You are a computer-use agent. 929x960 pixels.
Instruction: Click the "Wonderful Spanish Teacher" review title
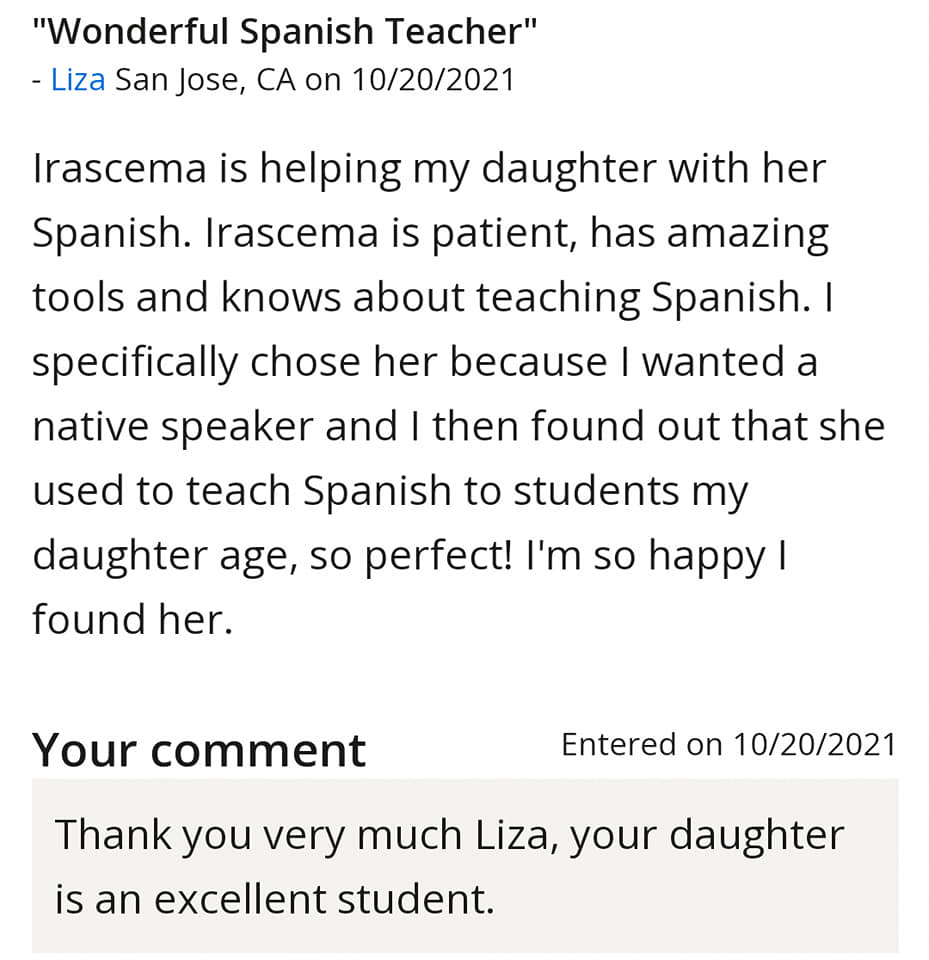[285, 31]
